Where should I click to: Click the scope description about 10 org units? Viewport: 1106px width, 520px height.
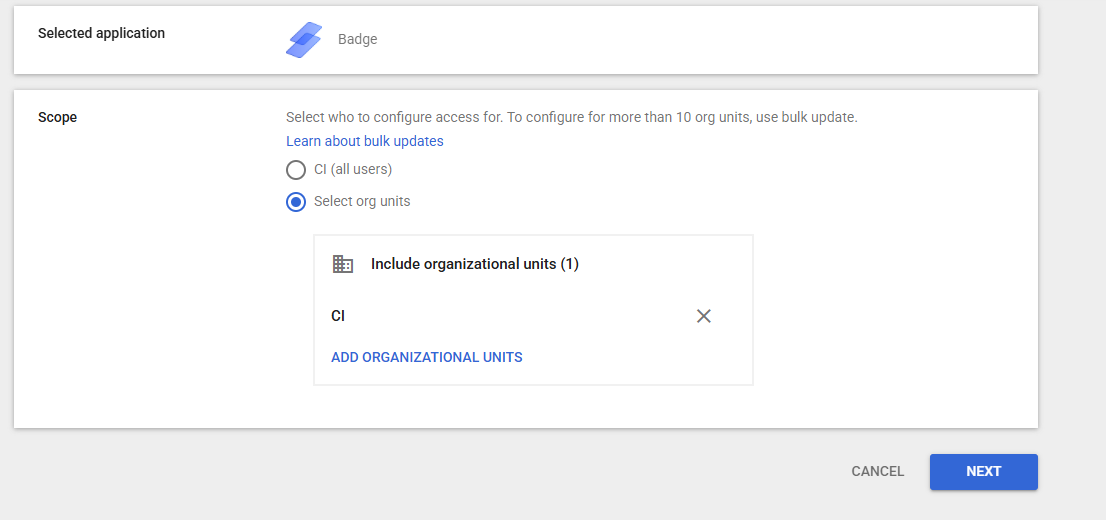pos(571,117)
